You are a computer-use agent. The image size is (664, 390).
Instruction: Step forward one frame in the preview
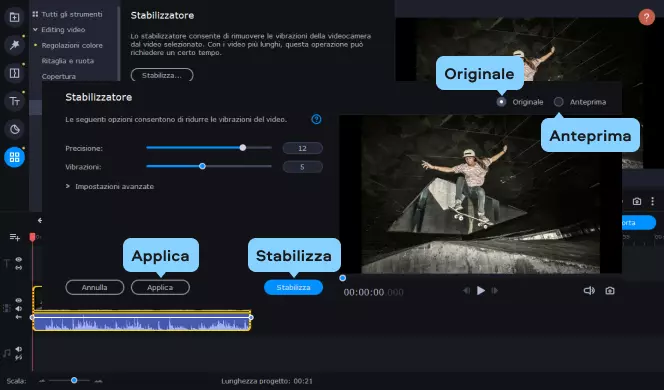[495, 290]
